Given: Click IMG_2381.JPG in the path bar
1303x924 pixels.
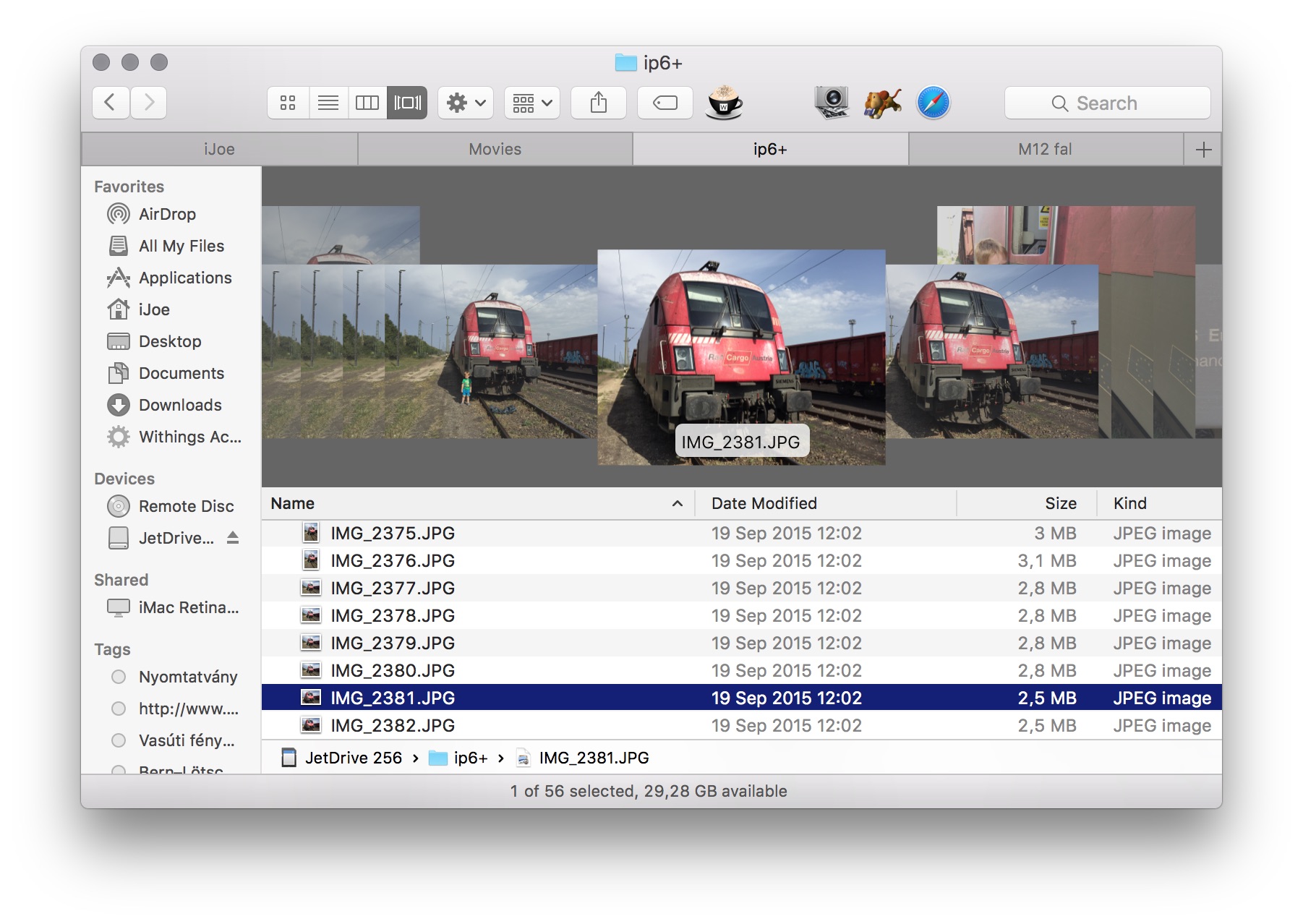Looking at the screenshot, I should pyautogui.click(x=583, y=758).
